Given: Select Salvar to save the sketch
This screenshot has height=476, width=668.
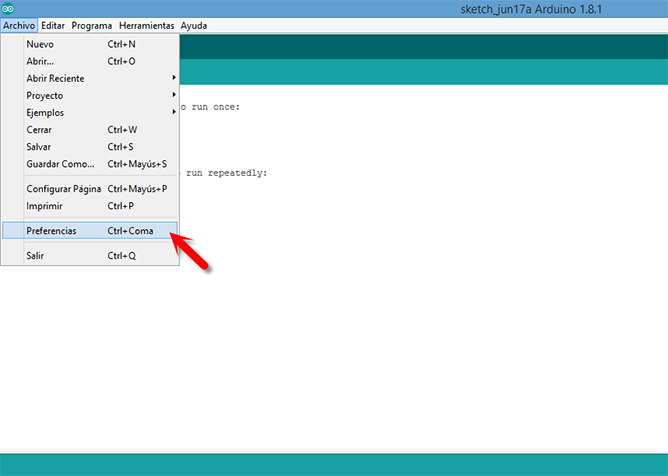Looking at the screenshot, I should (90, 147).
